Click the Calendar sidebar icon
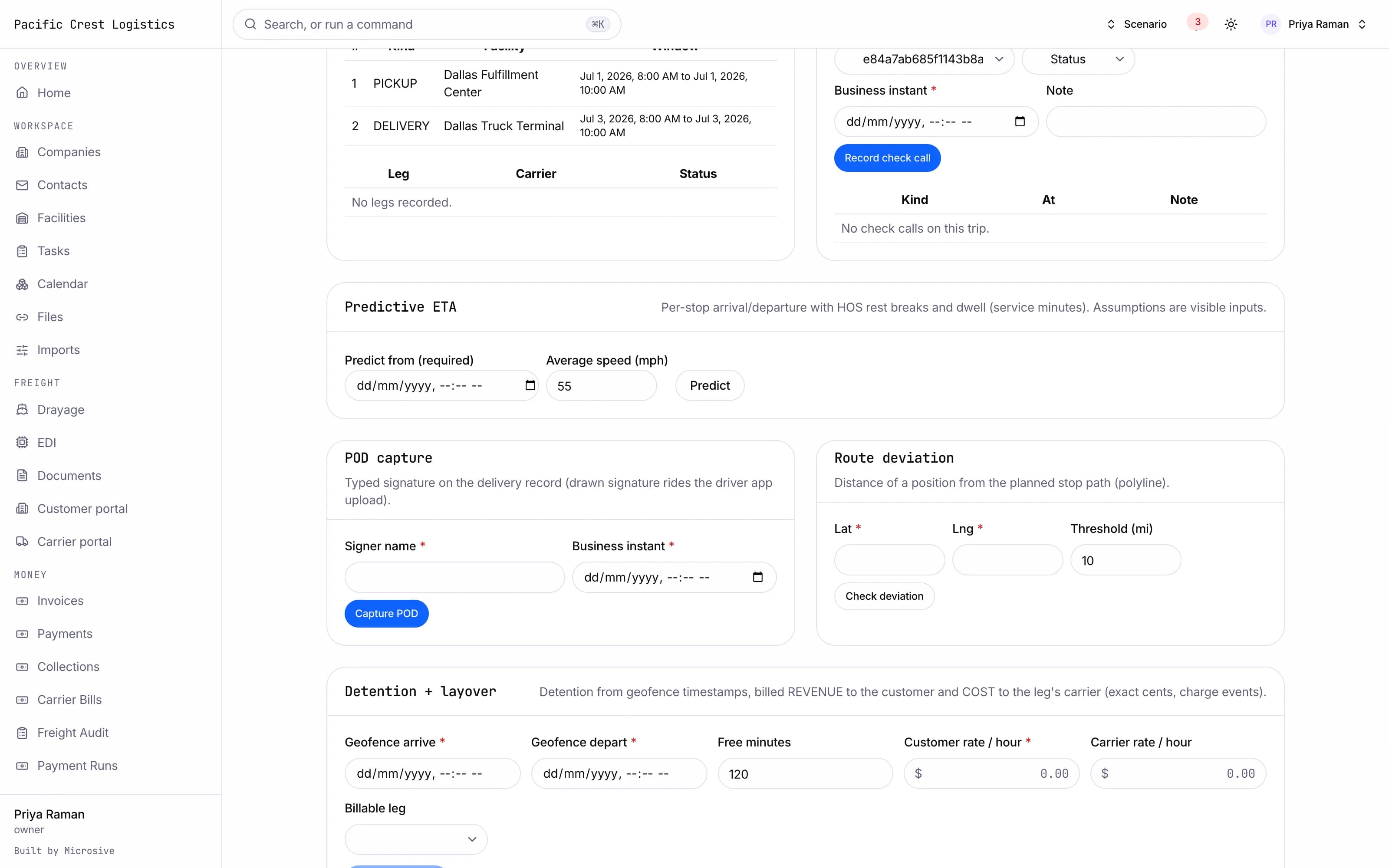Viewport: 1389px width, 868px height. [22, 284]
